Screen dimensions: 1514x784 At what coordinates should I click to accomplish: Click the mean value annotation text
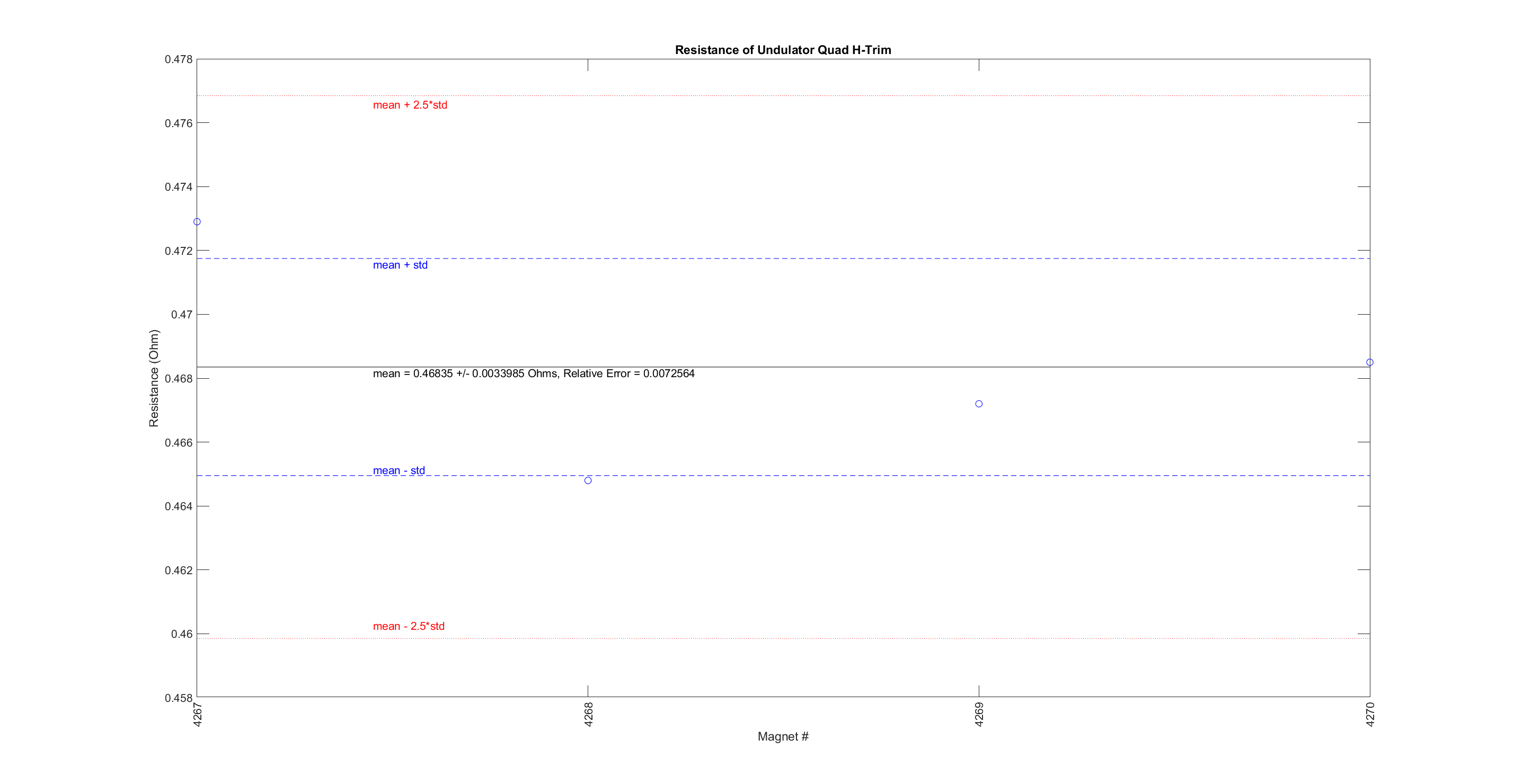(533, 373)
